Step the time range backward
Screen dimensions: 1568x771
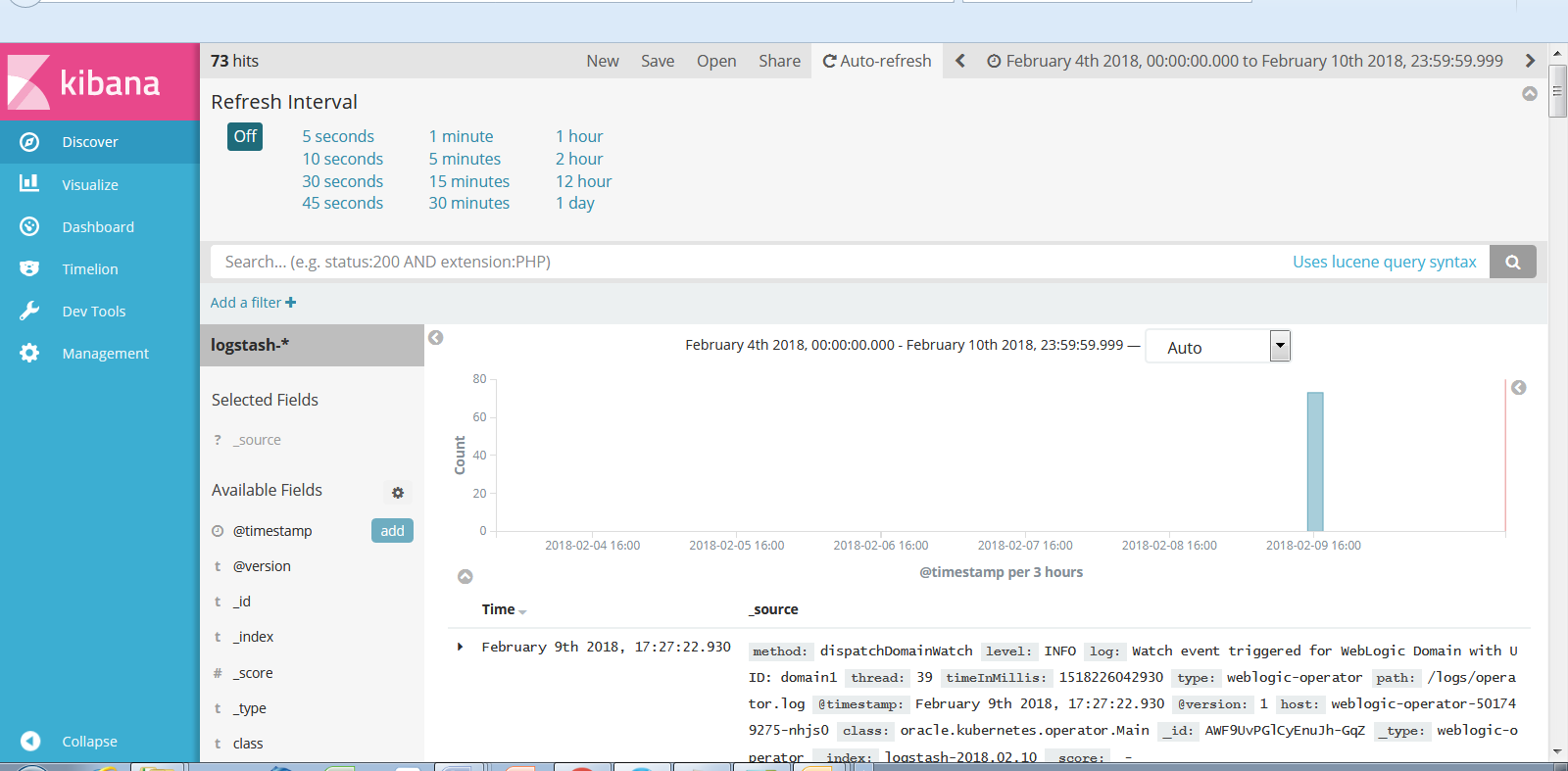960,61
